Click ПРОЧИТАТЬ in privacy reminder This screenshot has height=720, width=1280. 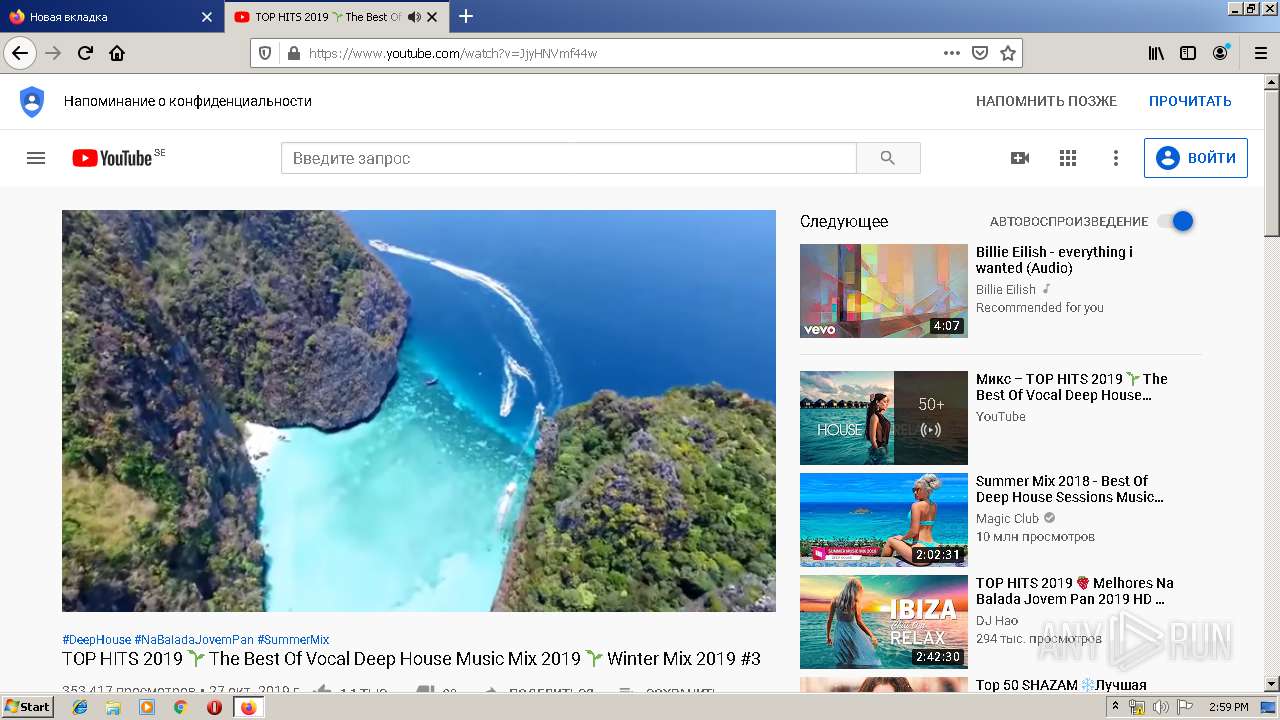(x=1190, y=101)
